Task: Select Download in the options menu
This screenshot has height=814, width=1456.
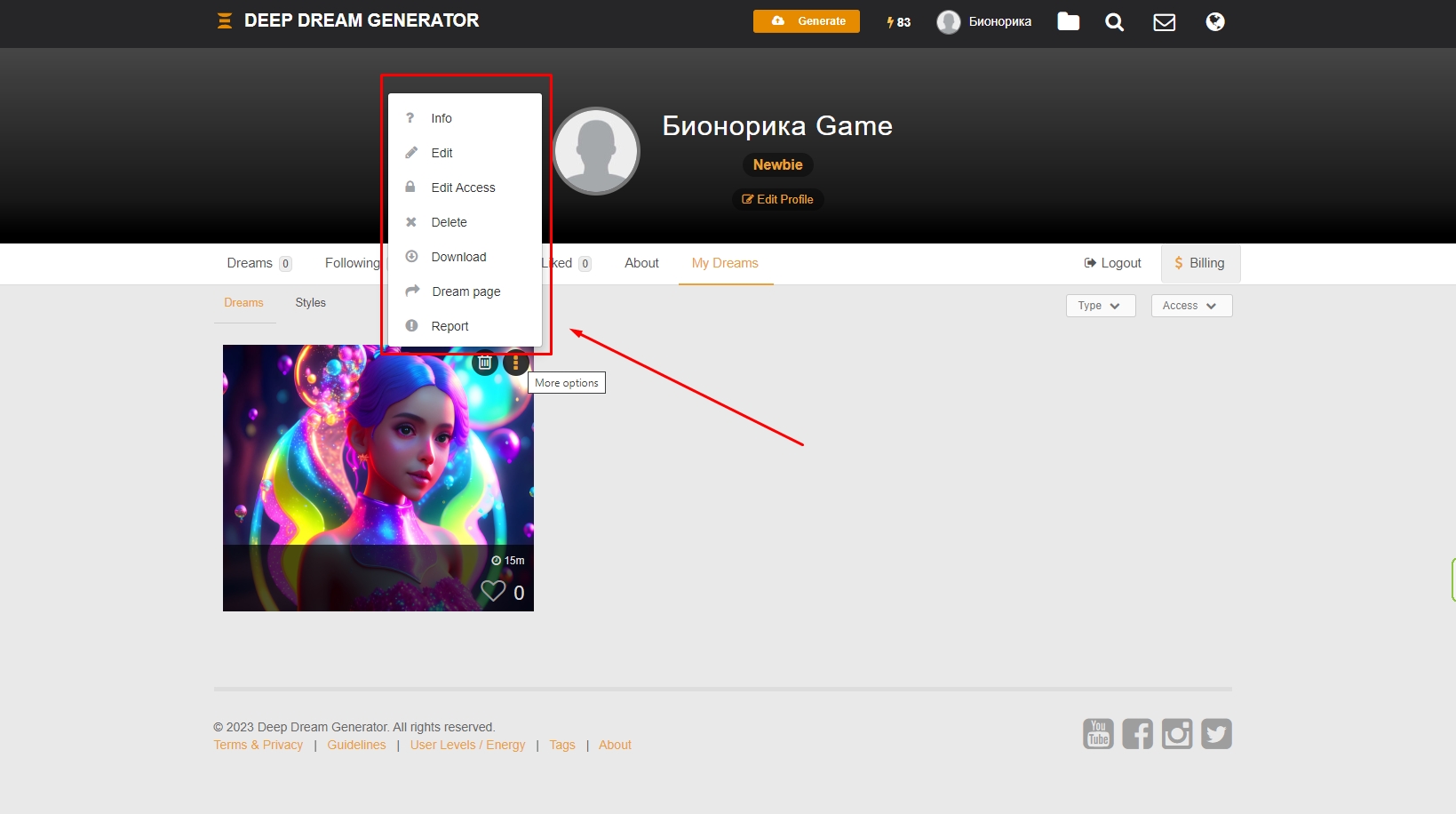Action: click(465, 257)
